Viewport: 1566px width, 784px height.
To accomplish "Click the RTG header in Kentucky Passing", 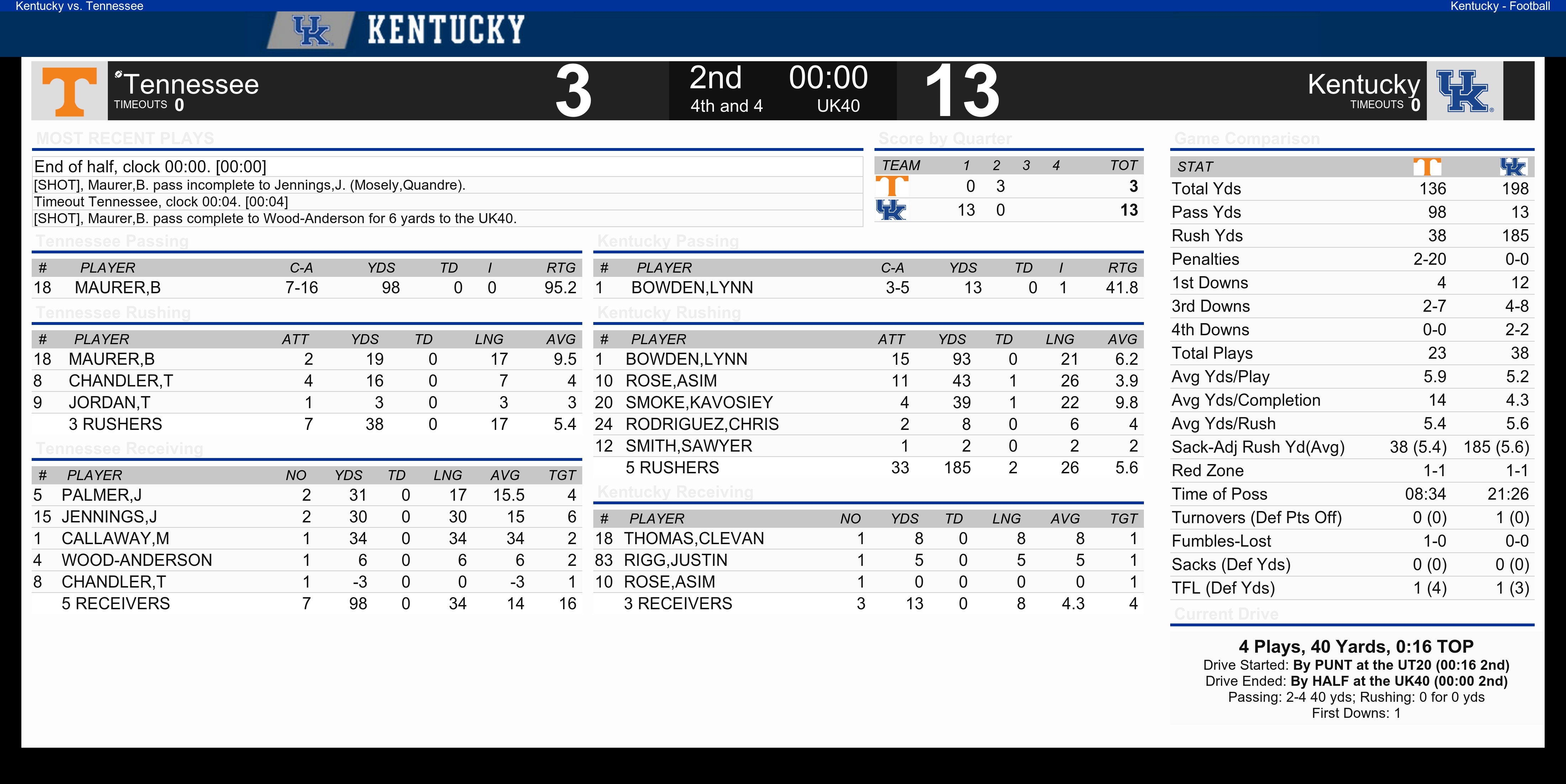I will [1122, 268].
